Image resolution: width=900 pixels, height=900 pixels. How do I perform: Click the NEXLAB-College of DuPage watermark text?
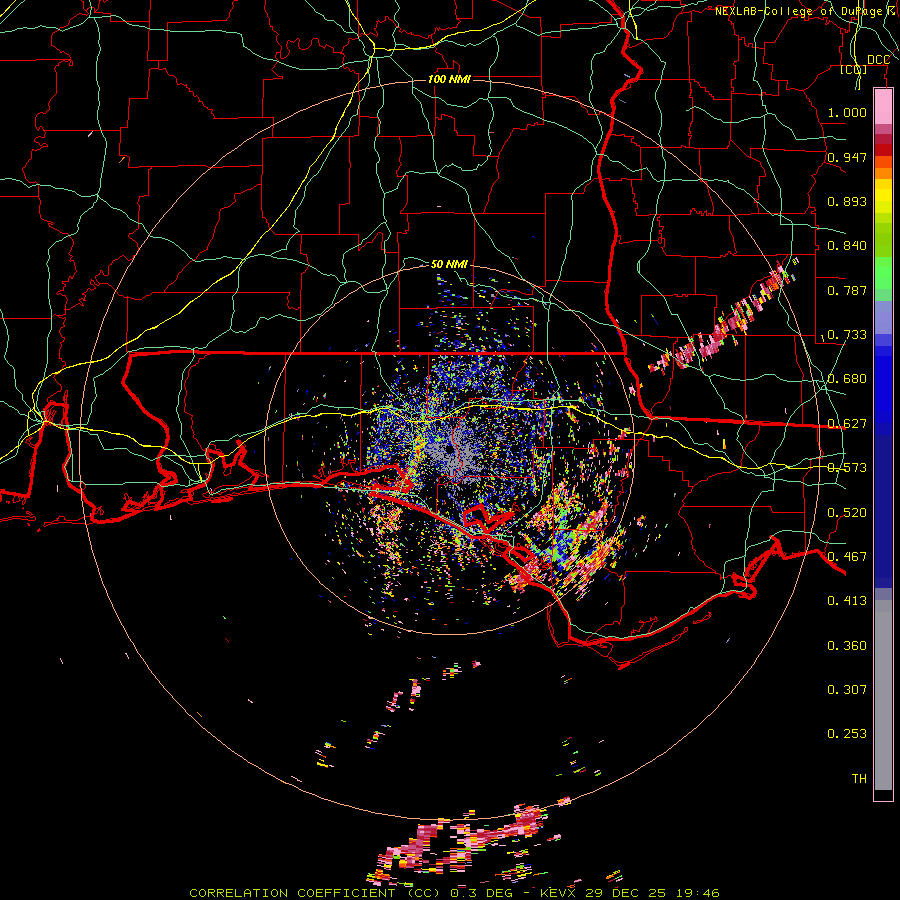[805, 11]
